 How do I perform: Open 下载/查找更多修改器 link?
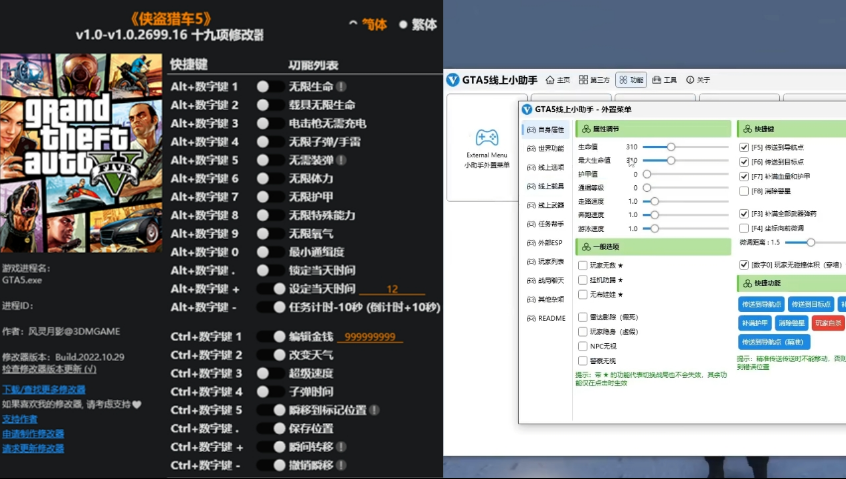point(44,389)
